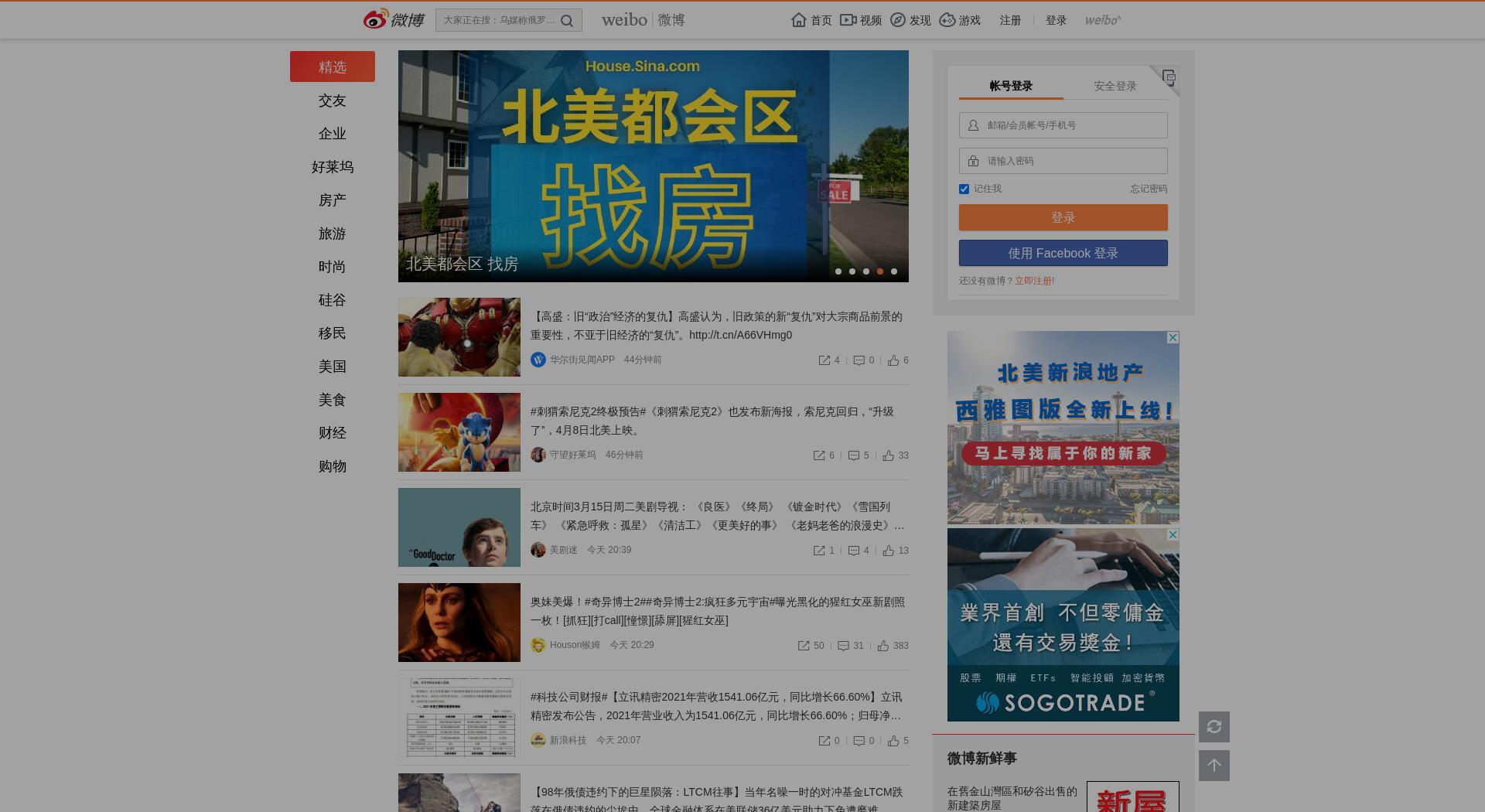
Task: Switch to QR code login corner icon
Action: (1169, 77)
